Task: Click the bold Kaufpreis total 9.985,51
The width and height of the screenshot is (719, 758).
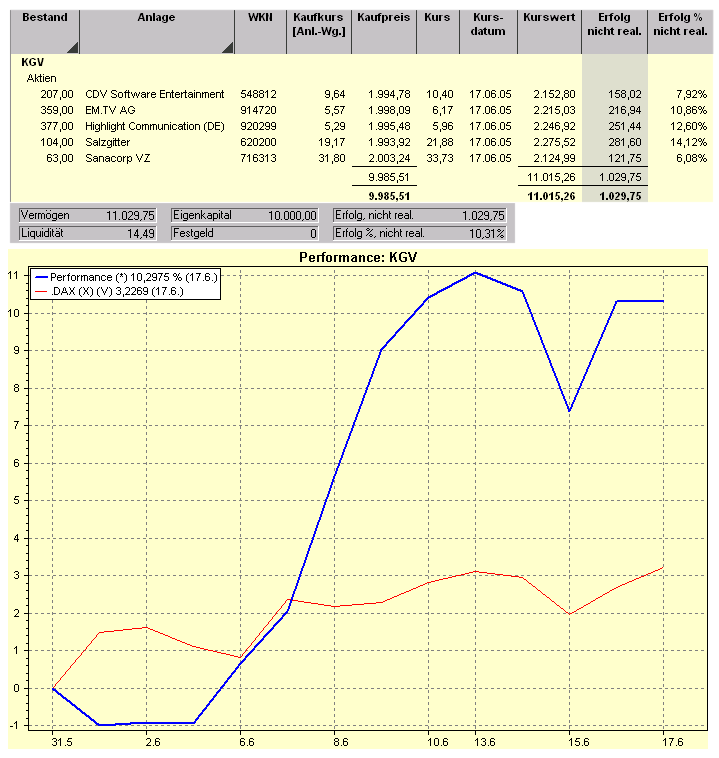Action: click(x=389, y=196)
